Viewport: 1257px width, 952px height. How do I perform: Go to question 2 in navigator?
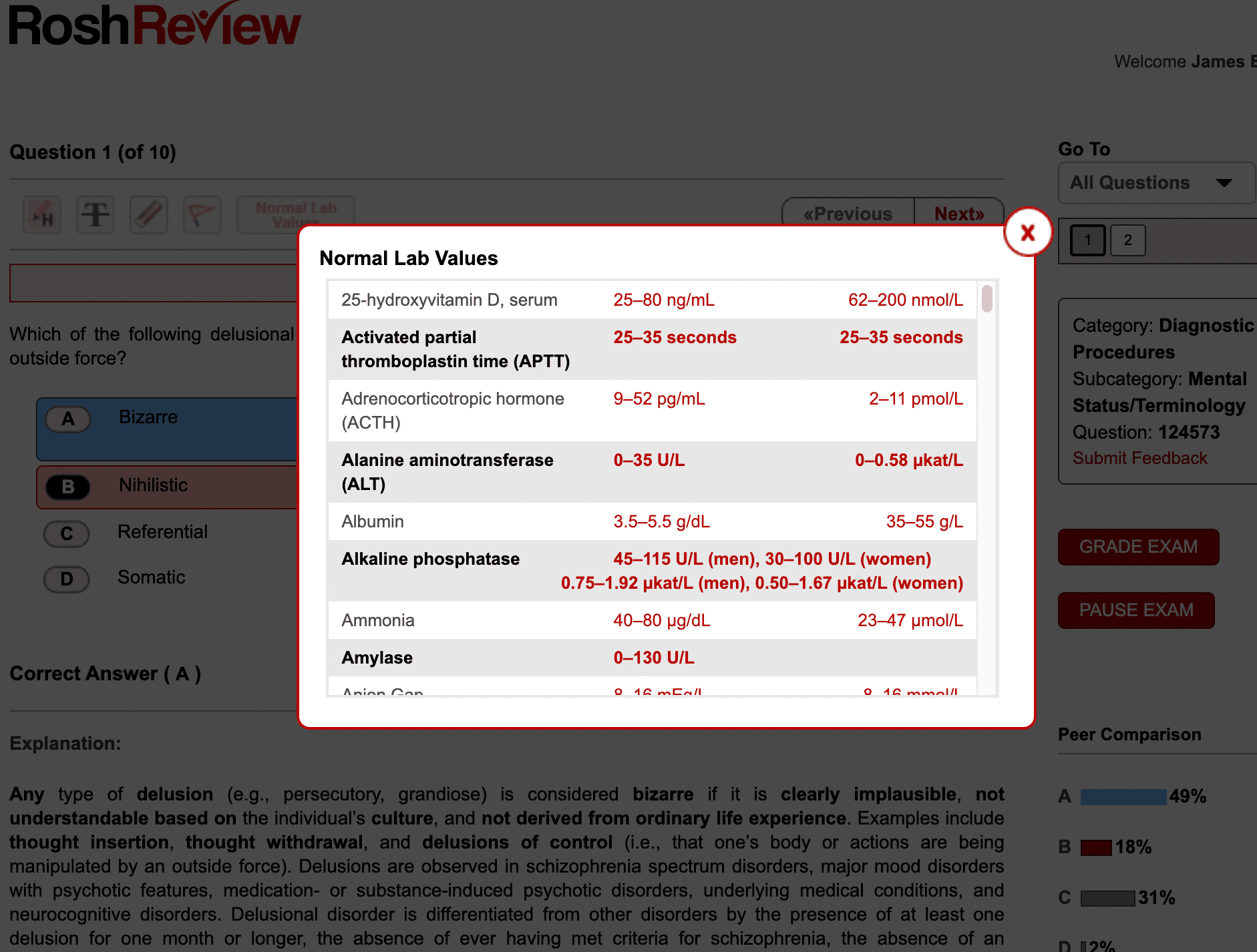click(1127, 240)
